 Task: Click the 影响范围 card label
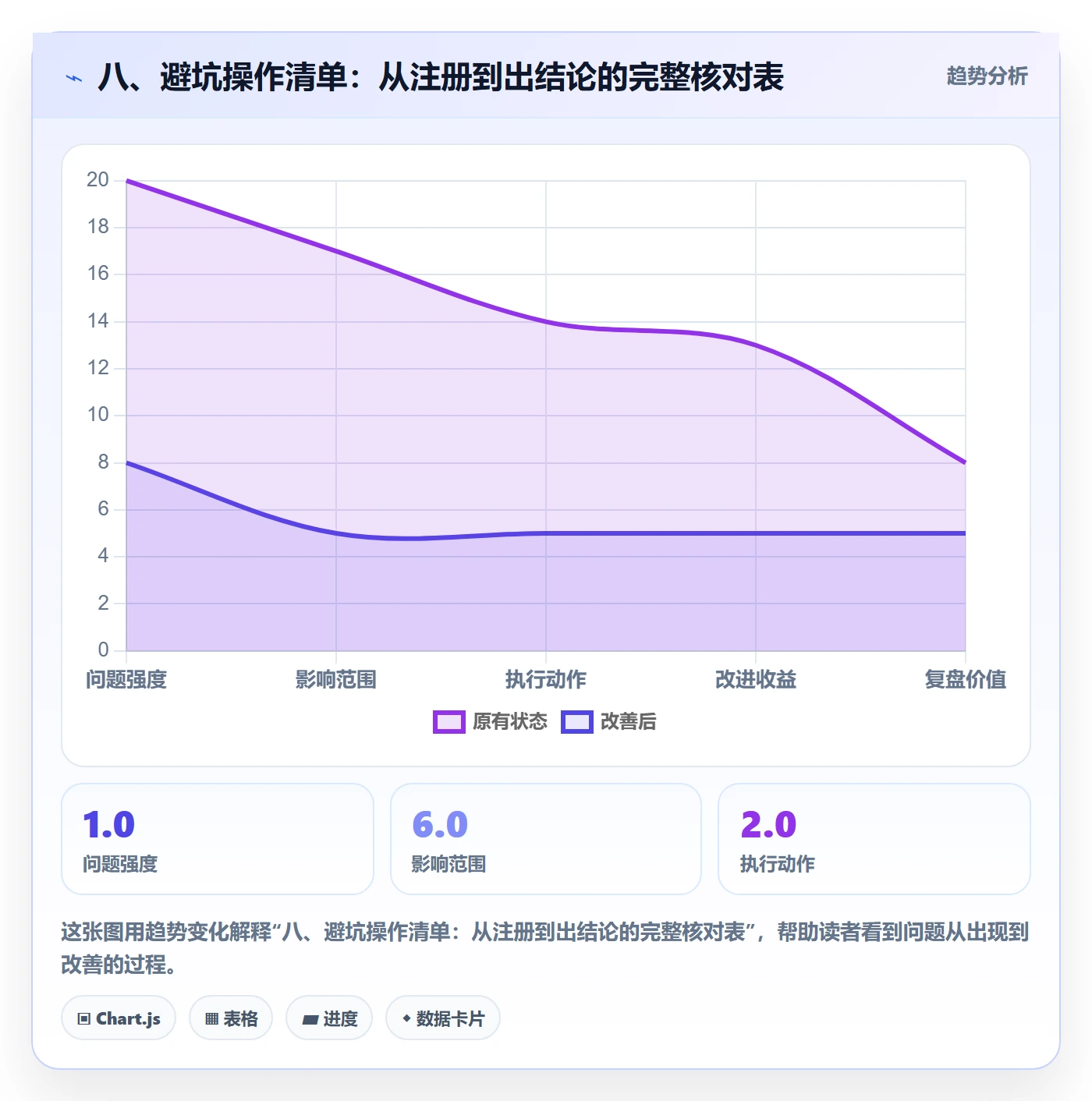[x=448, y=864]
